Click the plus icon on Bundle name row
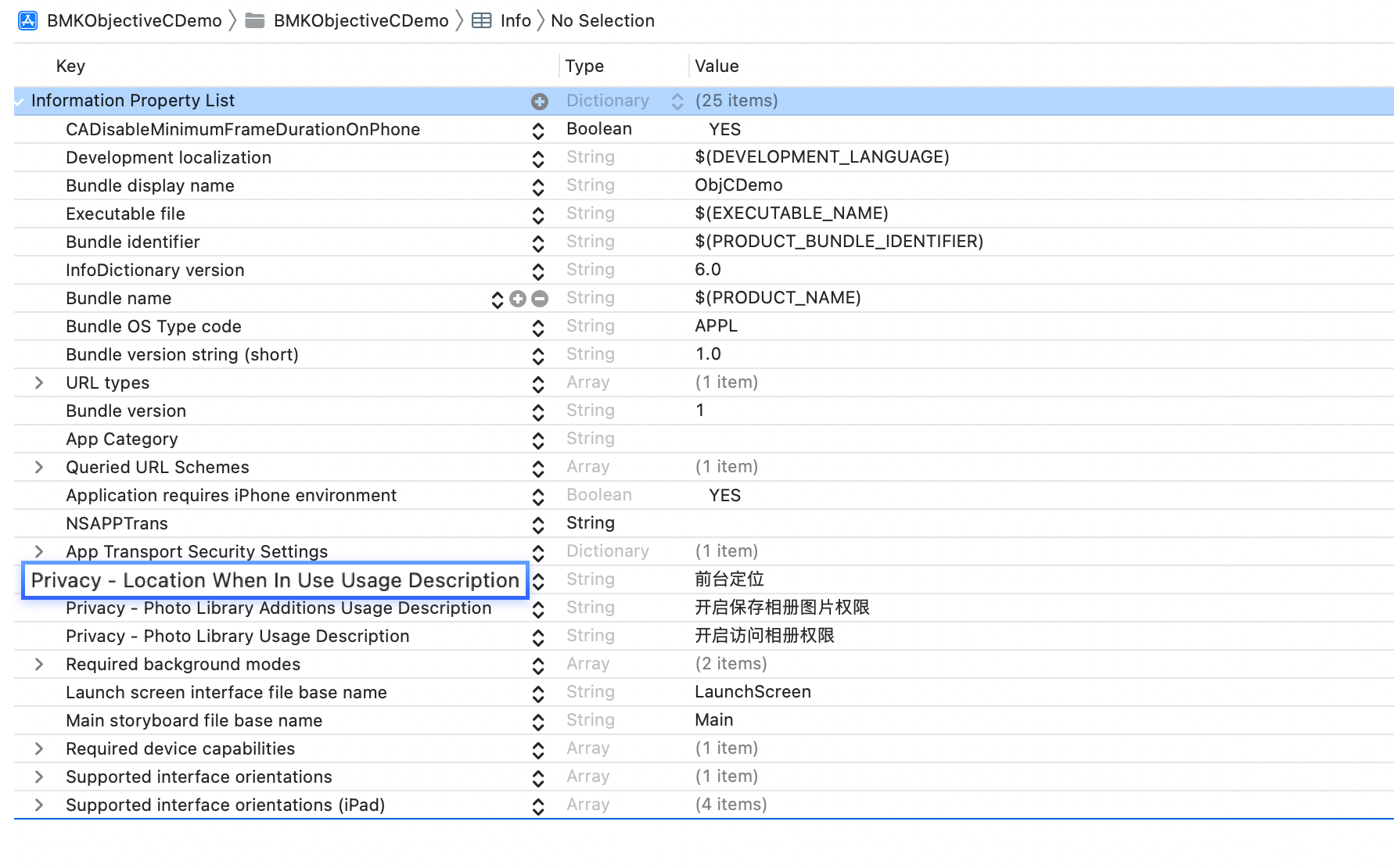 pos(518,299)
